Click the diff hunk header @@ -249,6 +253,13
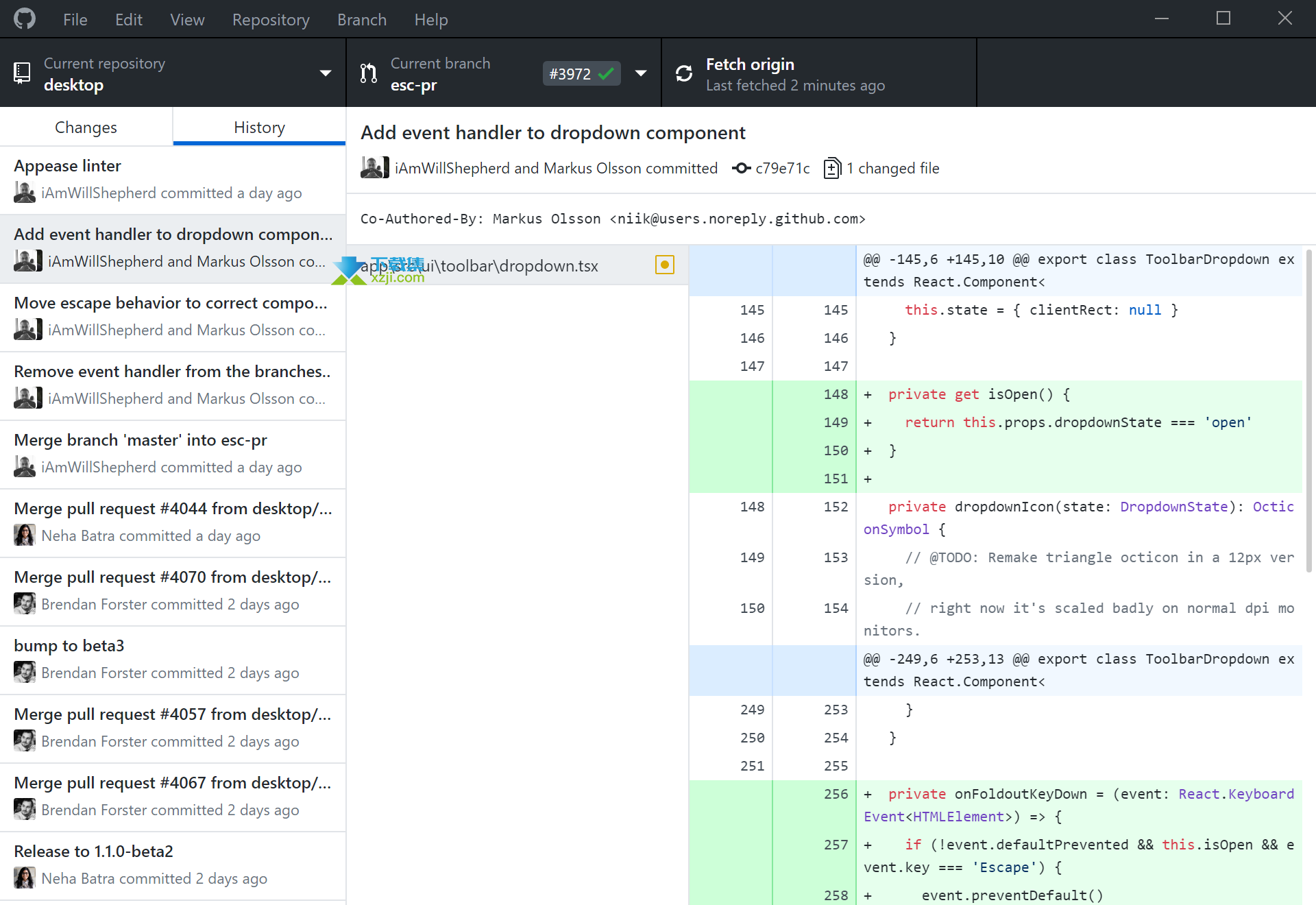The width and height of the screenshot is (1316, 905). 1079,671
